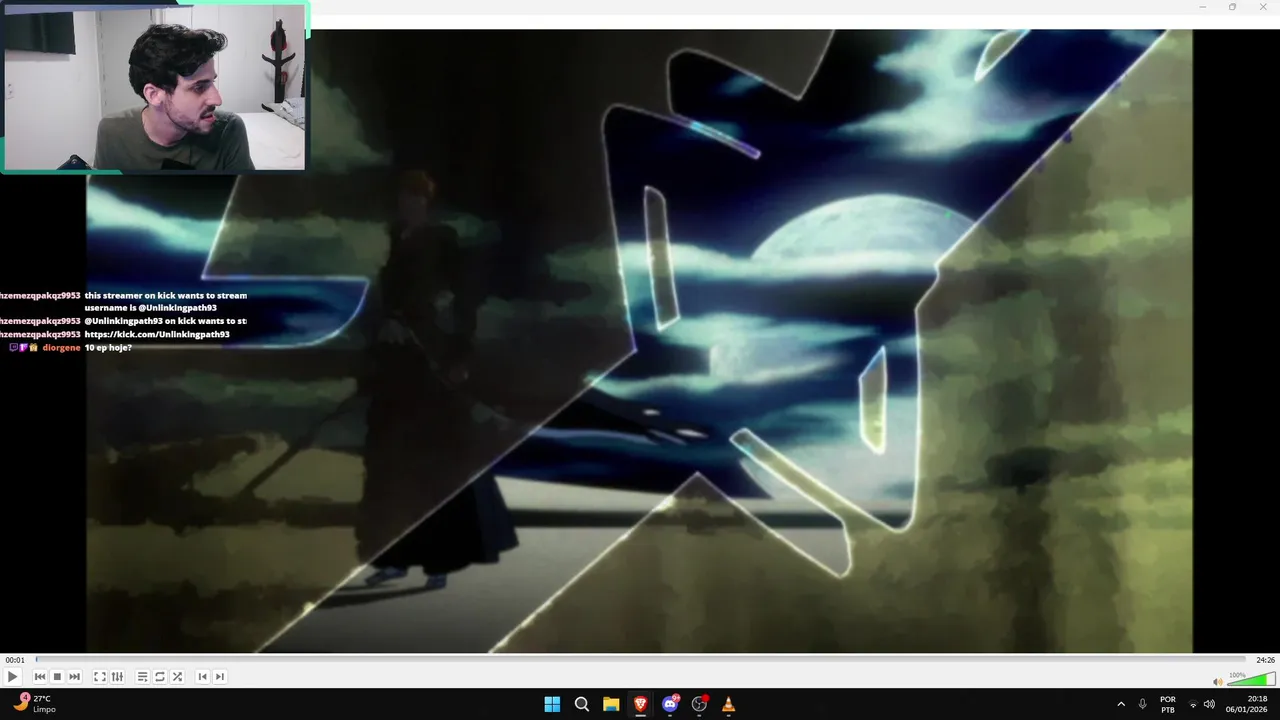Switch to VLC via taskbar icon

tap(728, 704)
